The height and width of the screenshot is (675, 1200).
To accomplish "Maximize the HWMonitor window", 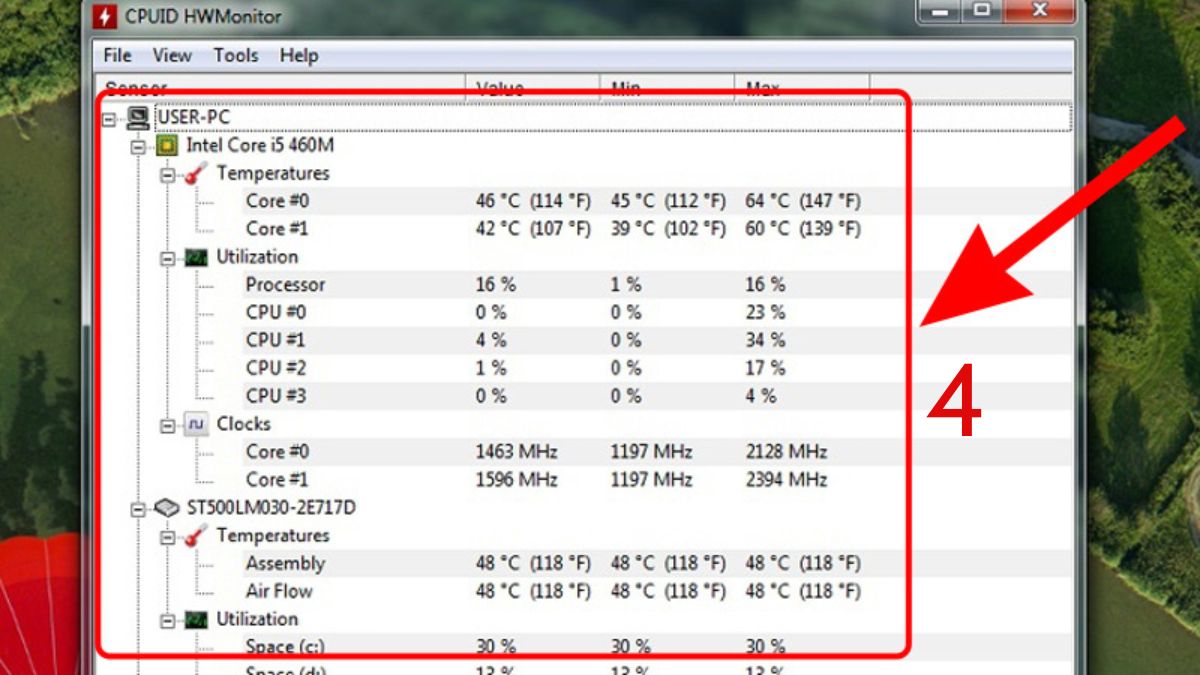I will tap(981, 10).
